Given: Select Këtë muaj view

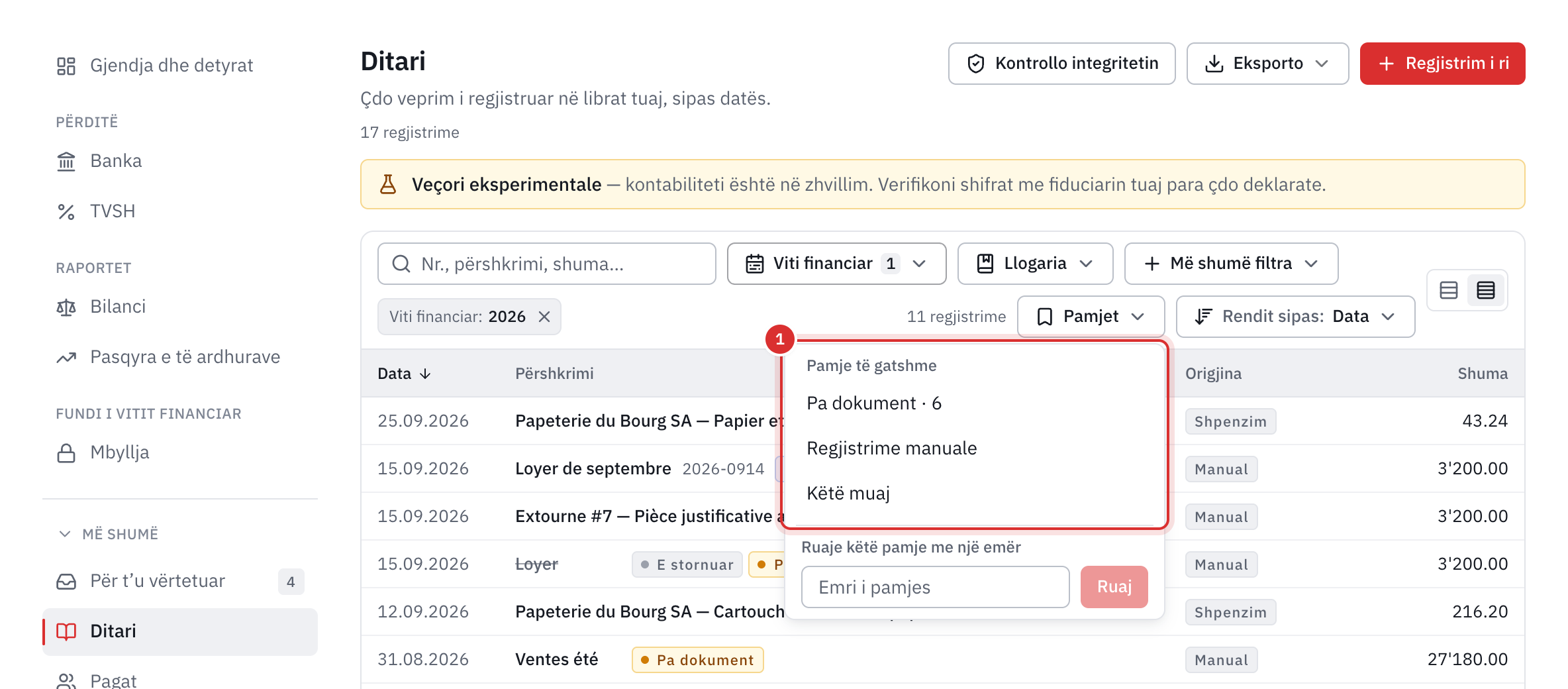Looking at the screenshot, I should tap(973, 494).
